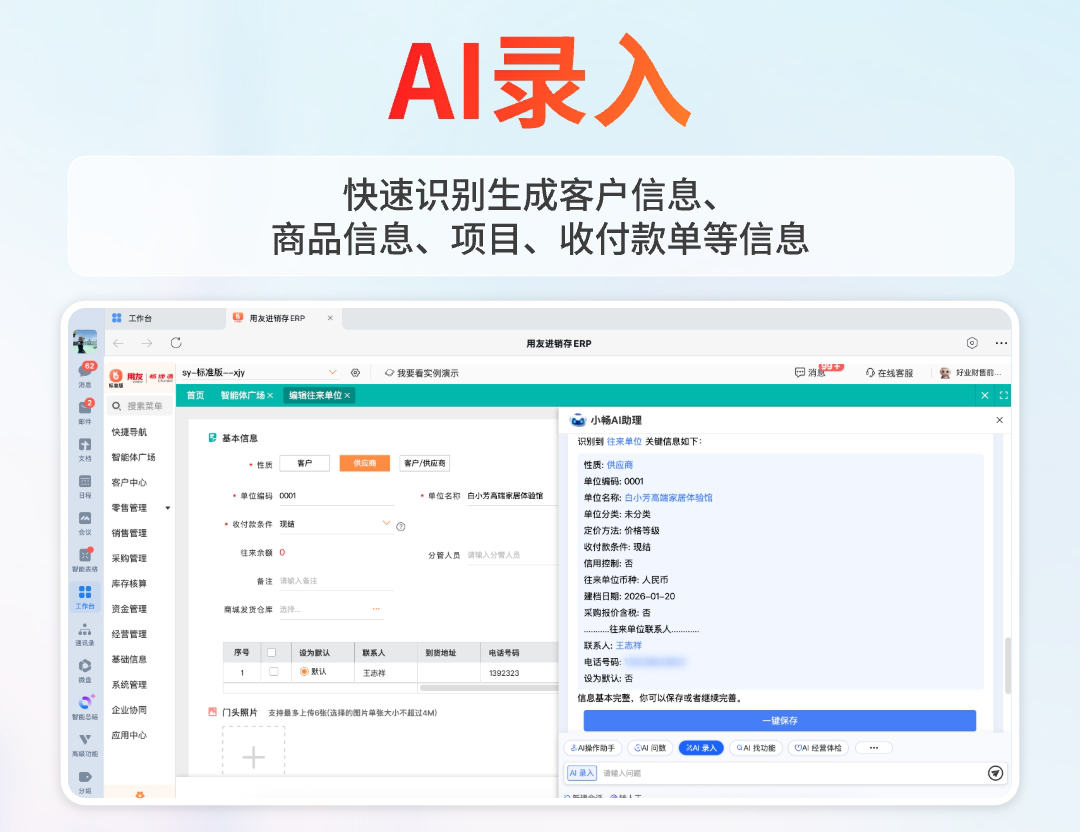Click settings gear beside account set name
Viewport: 1080px width, 832px height.
click(x=355, y=372)
